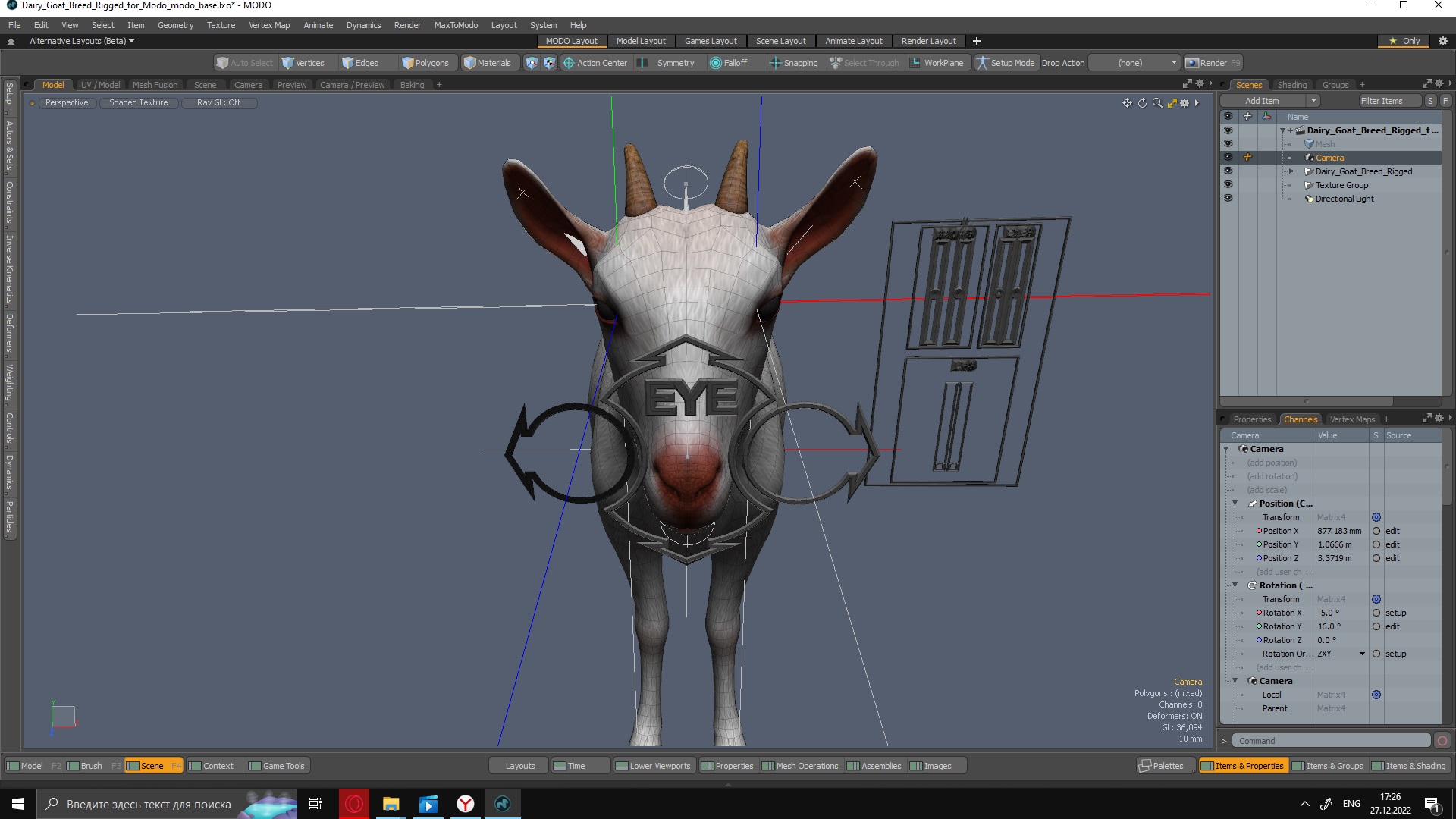Screen dimensions: 1456x819
Task: Enable Snapping tool
Action: pyautogui.click(x=793, y=63)
